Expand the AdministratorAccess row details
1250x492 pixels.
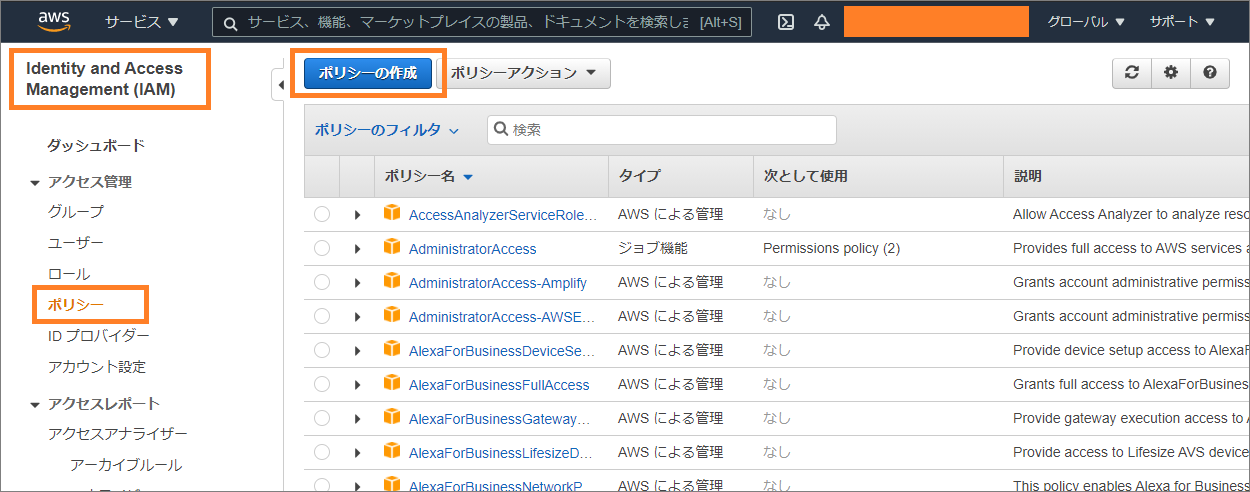pyautogui.click(x=357, y=249)
